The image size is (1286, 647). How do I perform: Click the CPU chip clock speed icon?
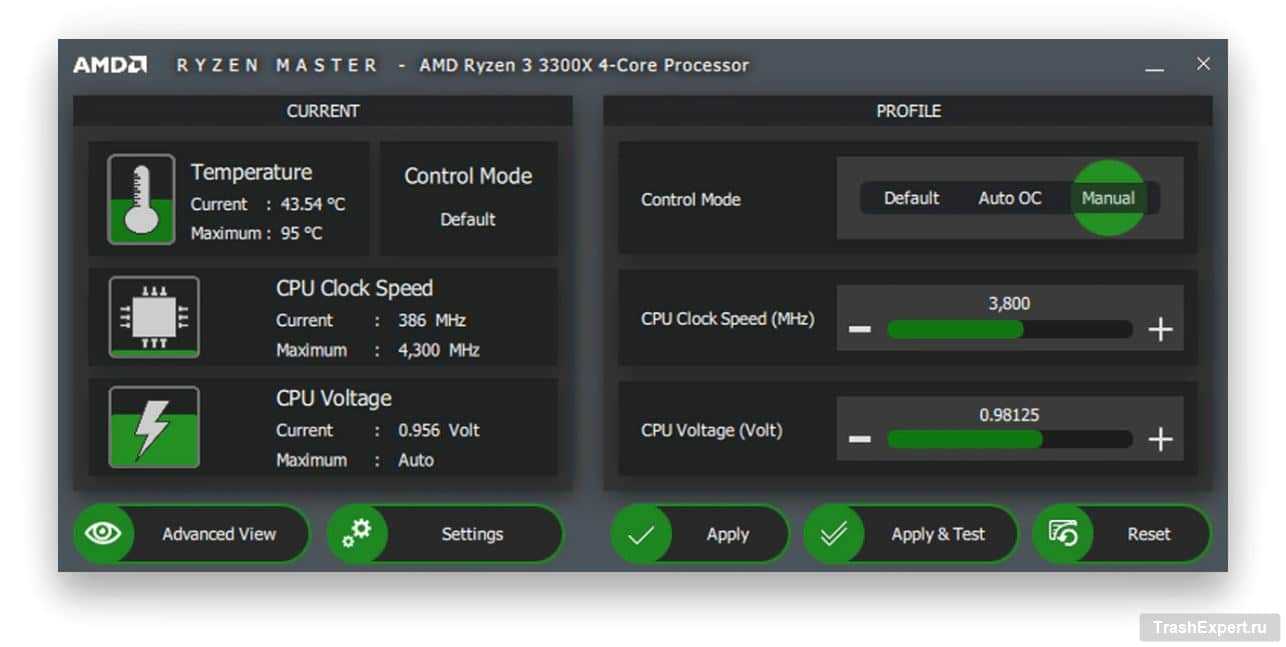(x=153, y=317)
